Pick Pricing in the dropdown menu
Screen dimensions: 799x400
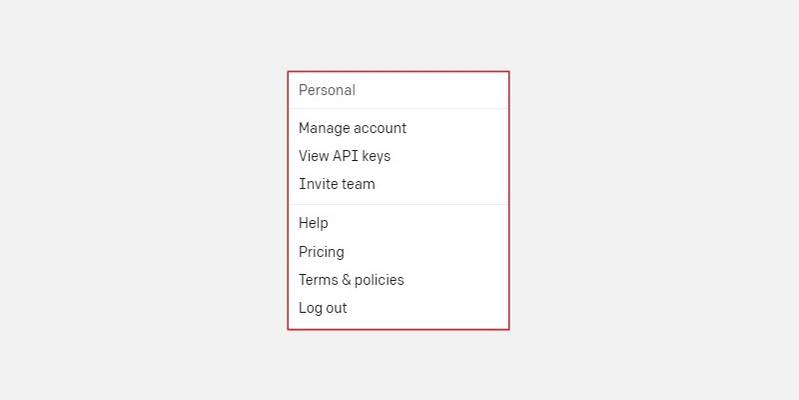tap(321, 252)
